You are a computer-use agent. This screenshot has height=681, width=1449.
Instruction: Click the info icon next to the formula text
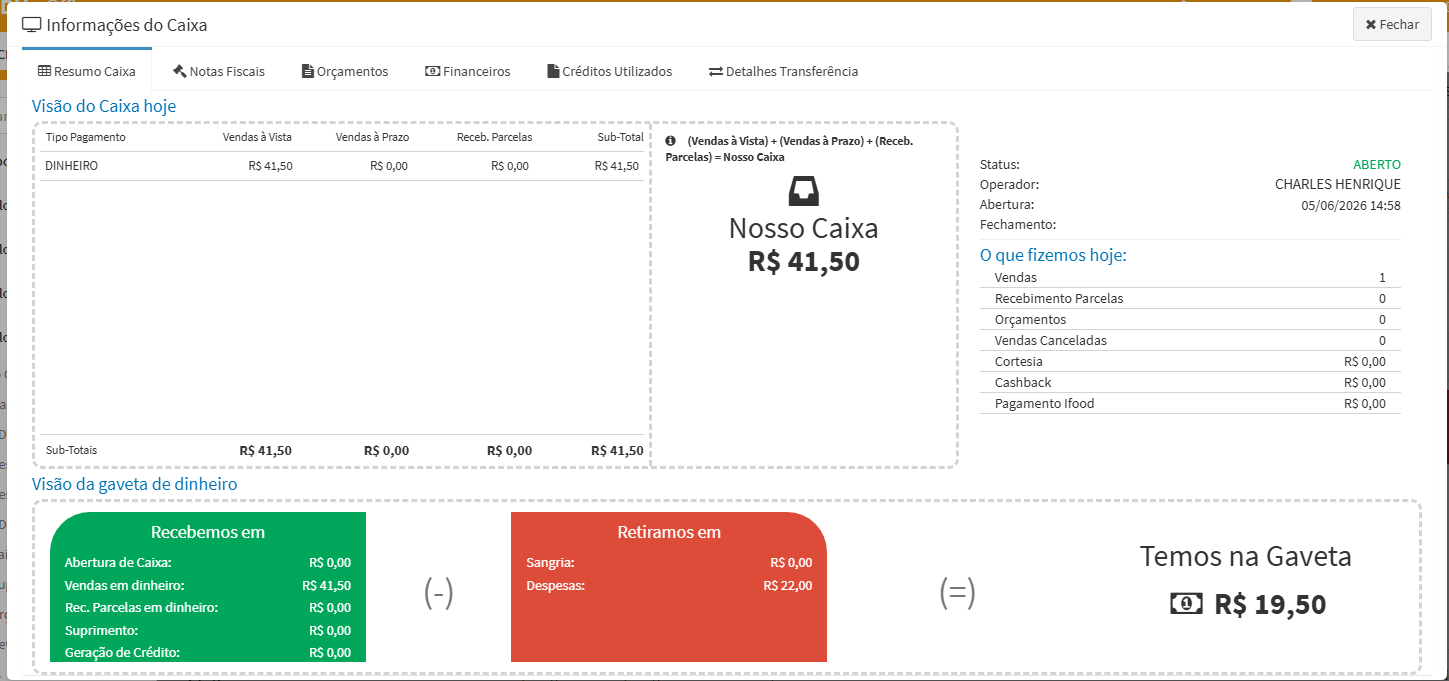(670, 141)
